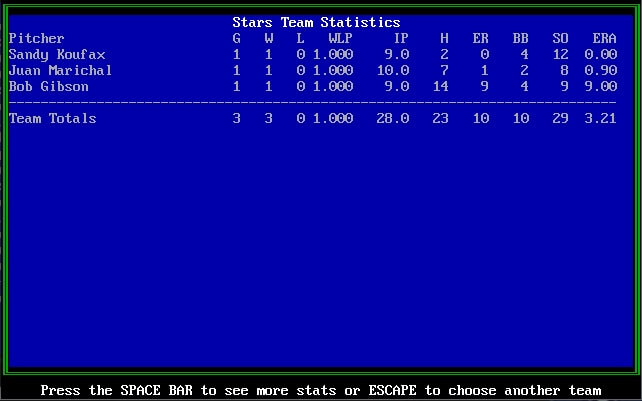The width and height of the screenshot is (642, 401).
Task: Click Team Totals WLP 1.000
Action: tap(333, 118)
